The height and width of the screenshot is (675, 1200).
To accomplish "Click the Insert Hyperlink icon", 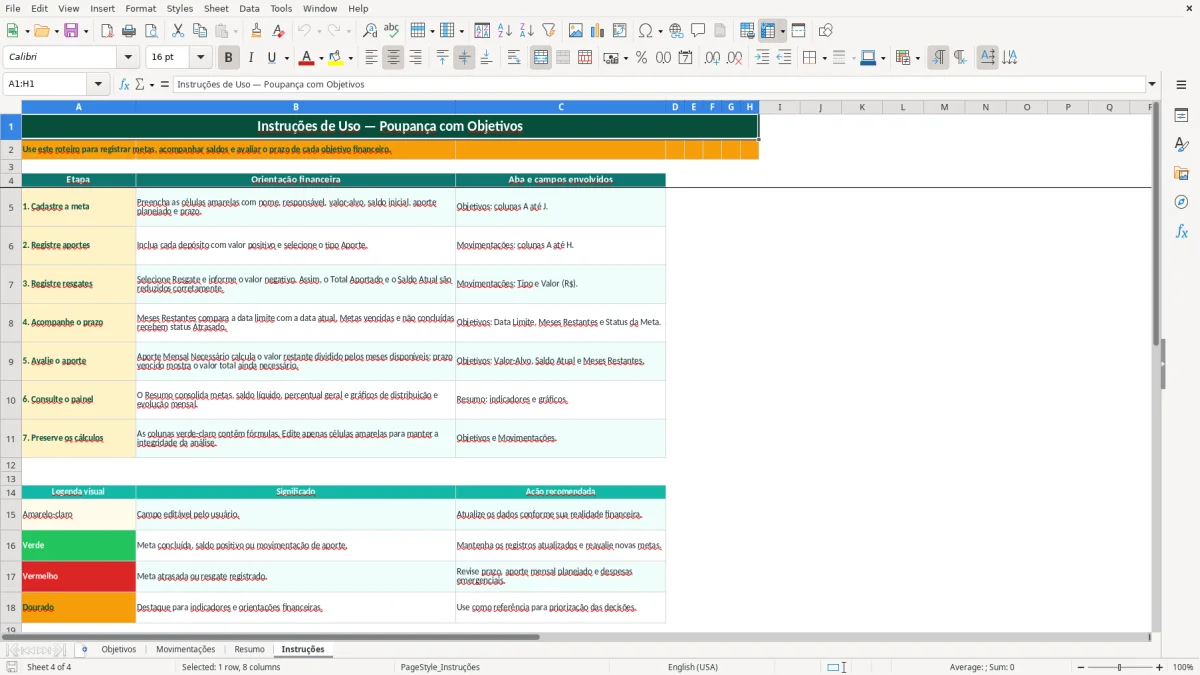I will pyautogui.click(x=676, y=31).
